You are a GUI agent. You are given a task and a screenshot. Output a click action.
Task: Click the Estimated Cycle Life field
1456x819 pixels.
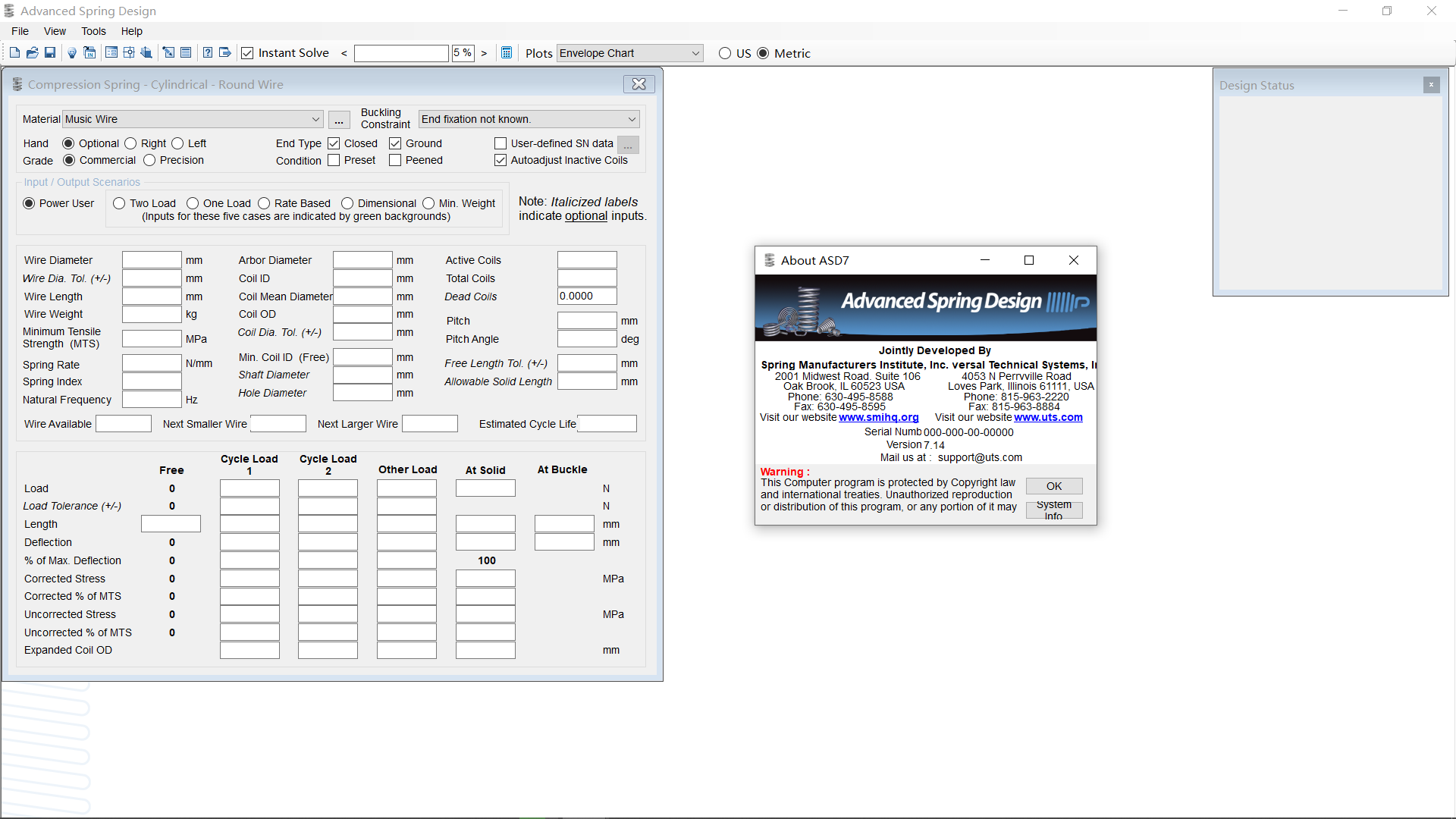pos(607,424)
